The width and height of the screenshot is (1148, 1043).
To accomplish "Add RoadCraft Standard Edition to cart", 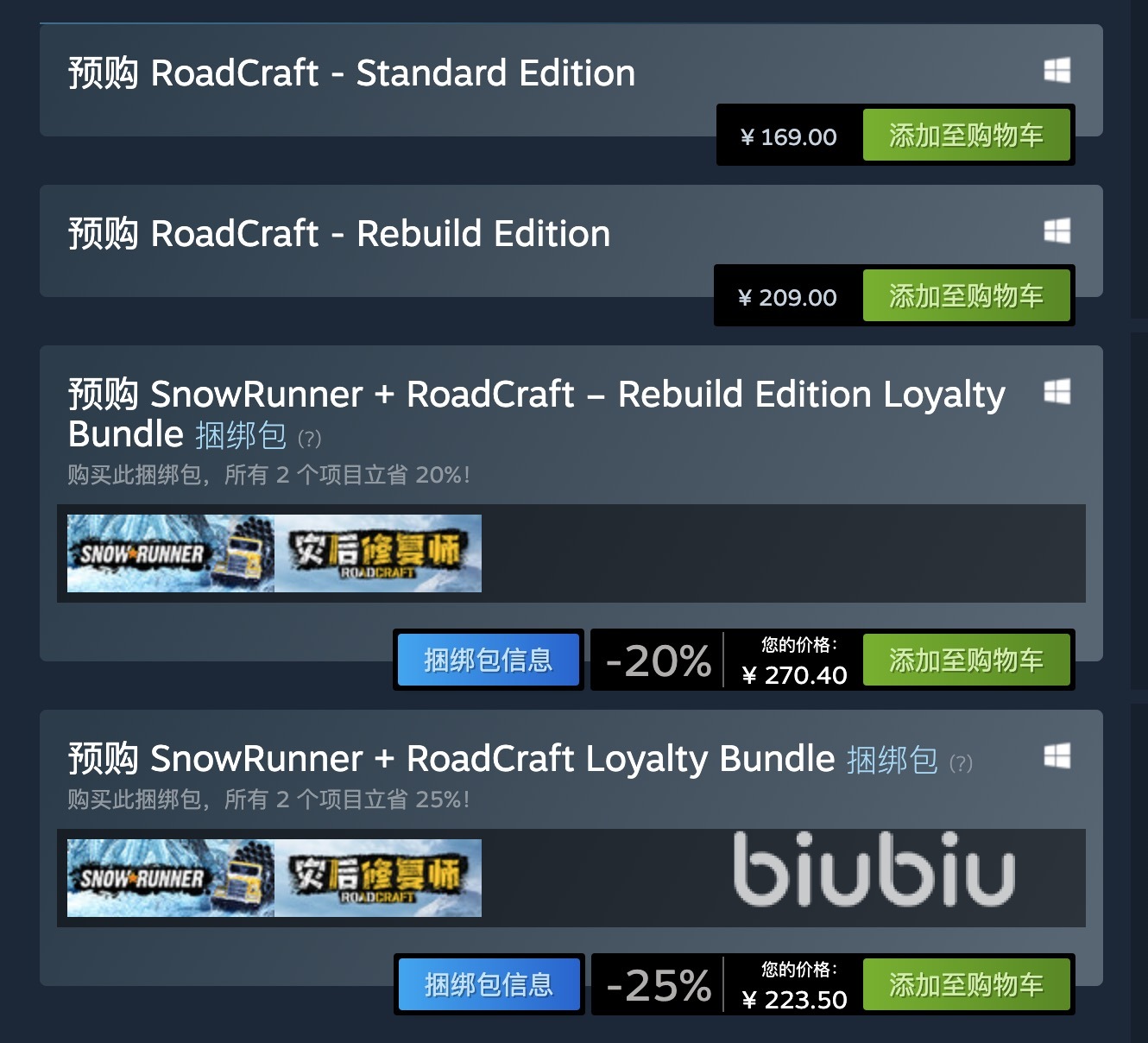I will click(x=966, y=136).
